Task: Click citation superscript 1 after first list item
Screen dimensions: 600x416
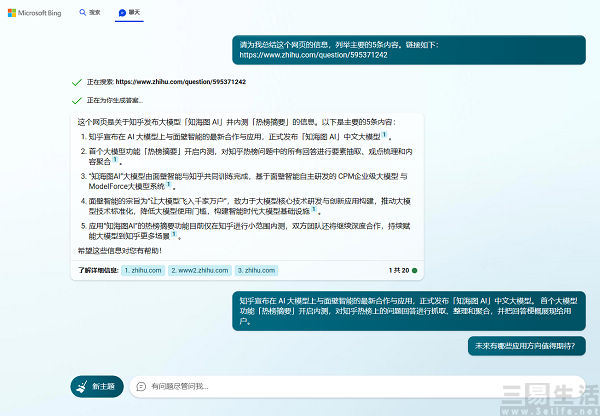Action: tap(385, 134)
